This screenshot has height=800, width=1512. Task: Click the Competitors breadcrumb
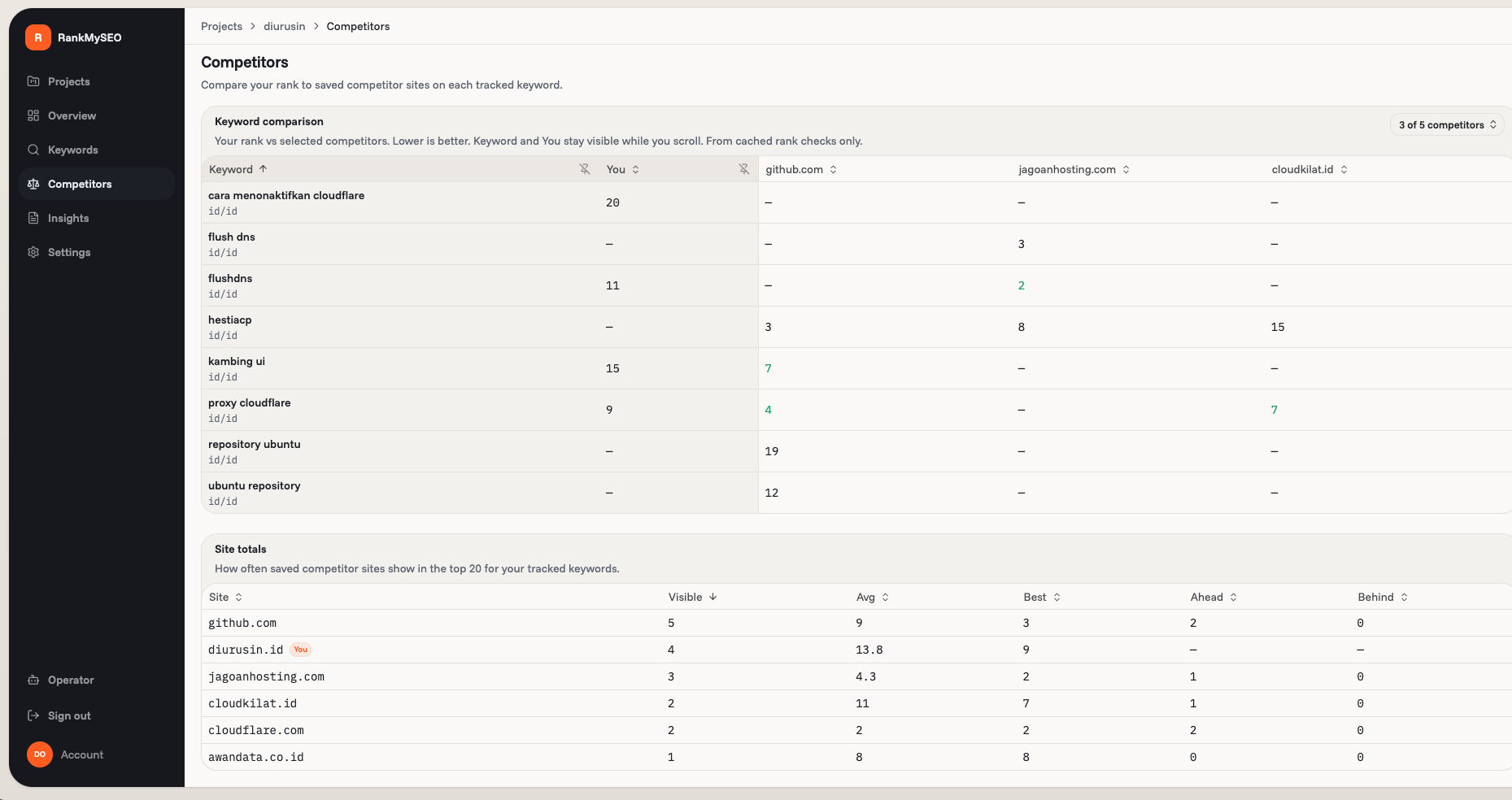click(x=358, y=26)
